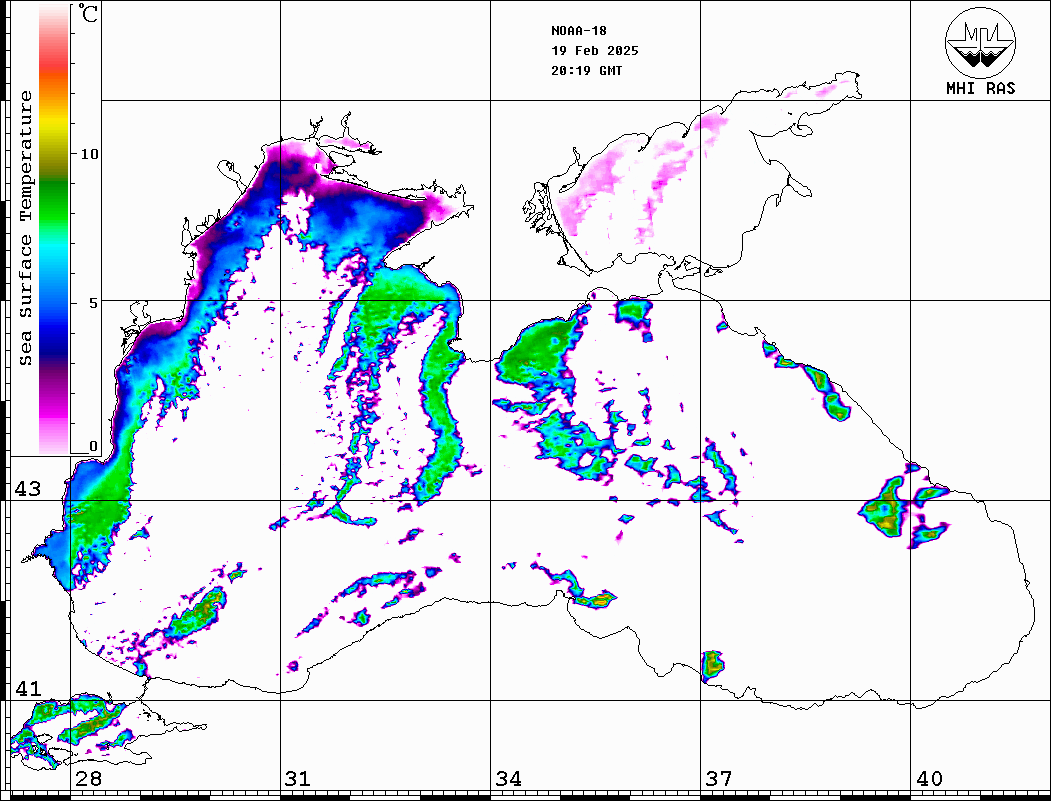Viewport: 1051px width, 801px height.
Task: Click the °C unit label
Action: (x=88, y=13)
